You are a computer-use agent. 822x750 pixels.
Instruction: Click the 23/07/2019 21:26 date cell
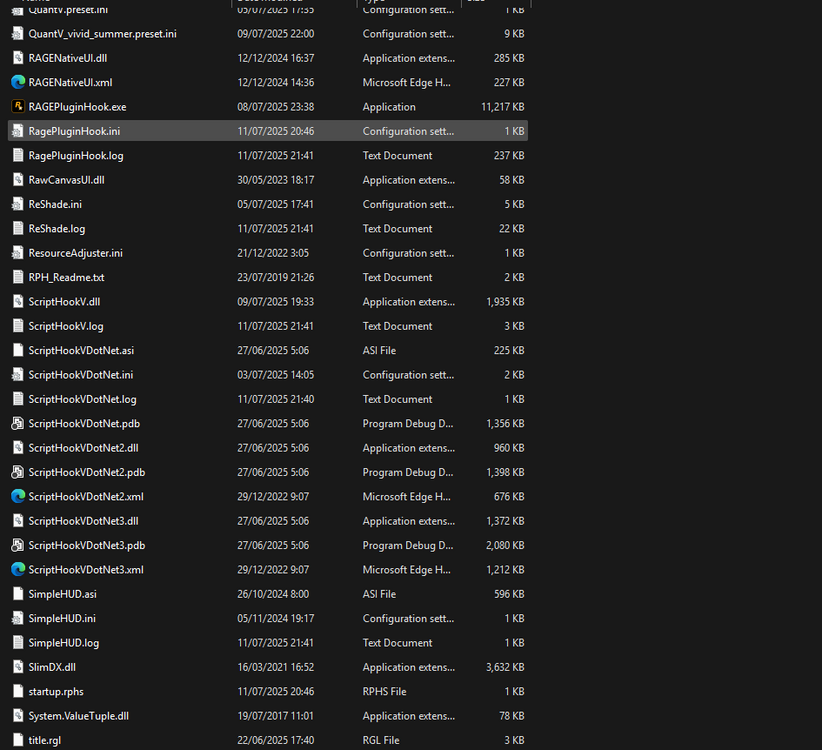(x=275, y=277)
